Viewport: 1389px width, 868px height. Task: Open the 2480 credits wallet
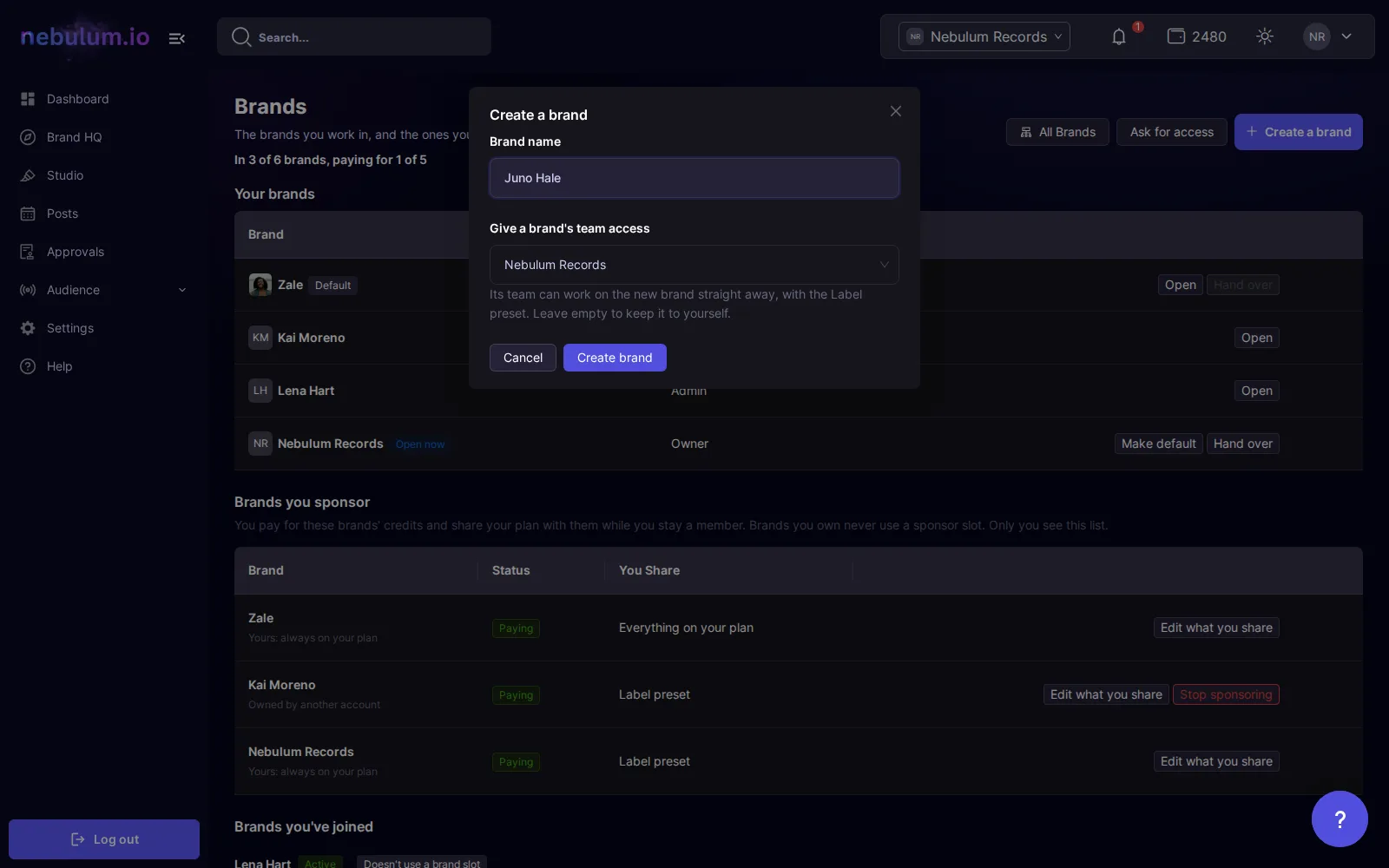(x=1196, y=36)
